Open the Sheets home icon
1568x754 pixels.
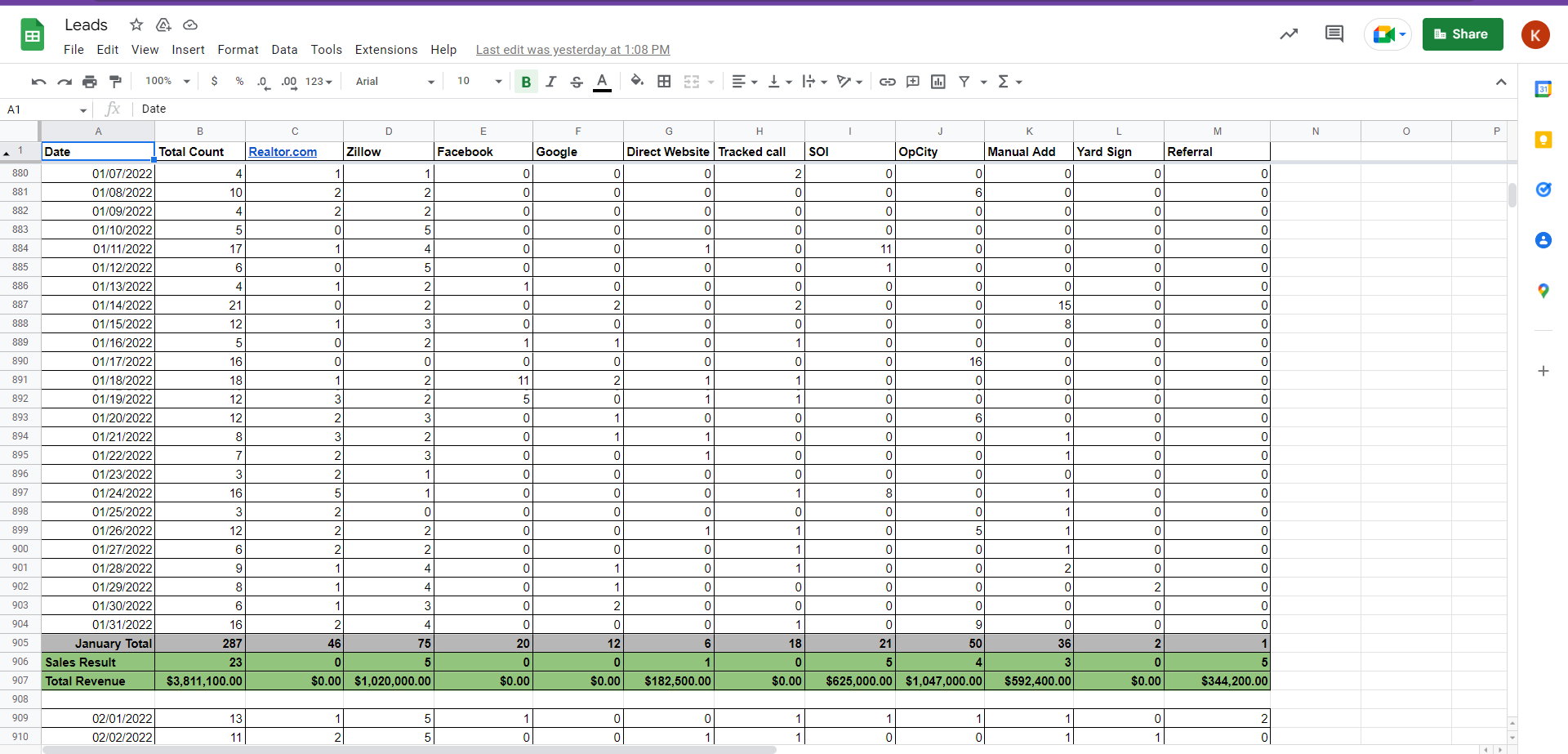[33, 34]
